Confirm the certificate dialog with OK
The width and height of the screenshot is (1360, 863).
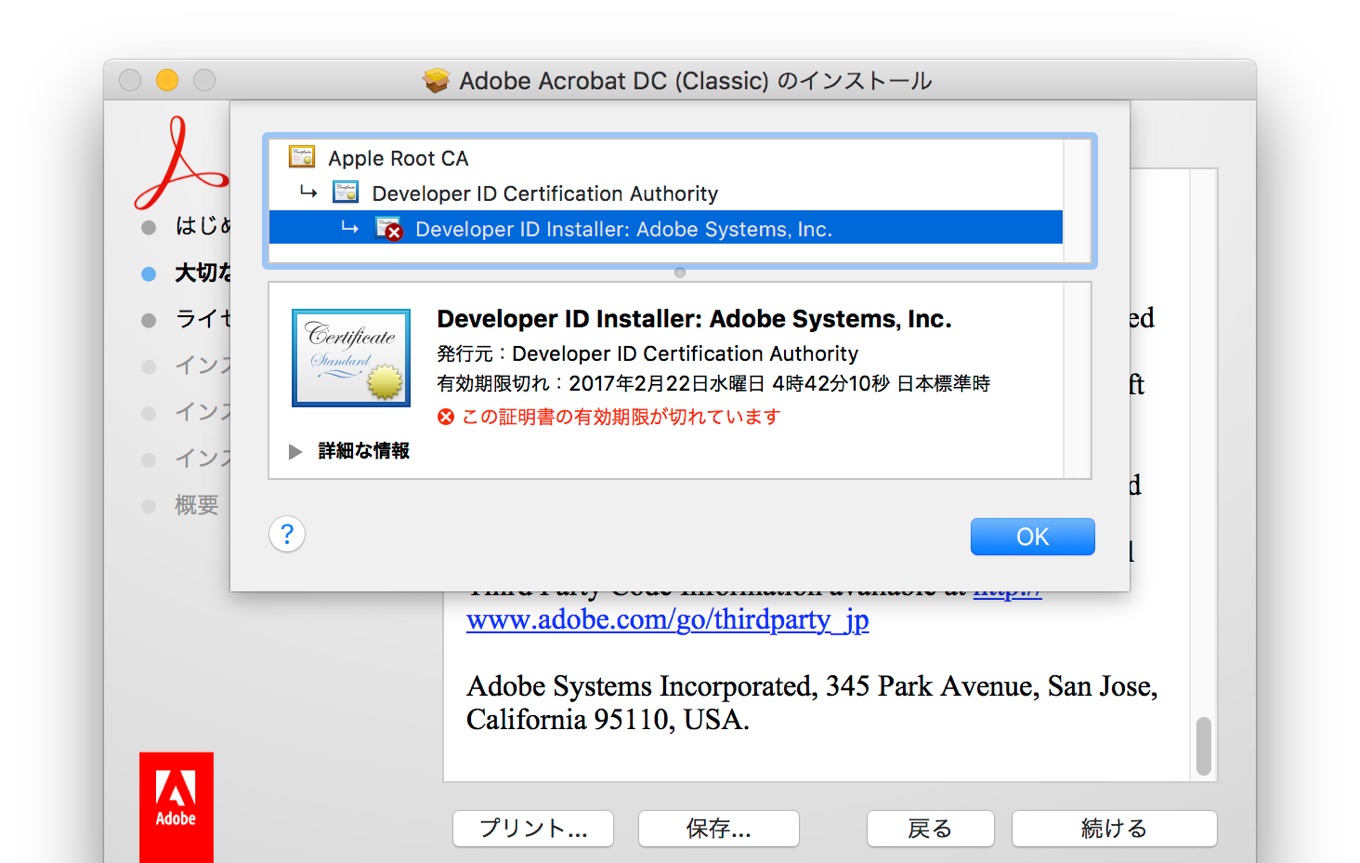pyautogui.click(x=1033, y=537)
